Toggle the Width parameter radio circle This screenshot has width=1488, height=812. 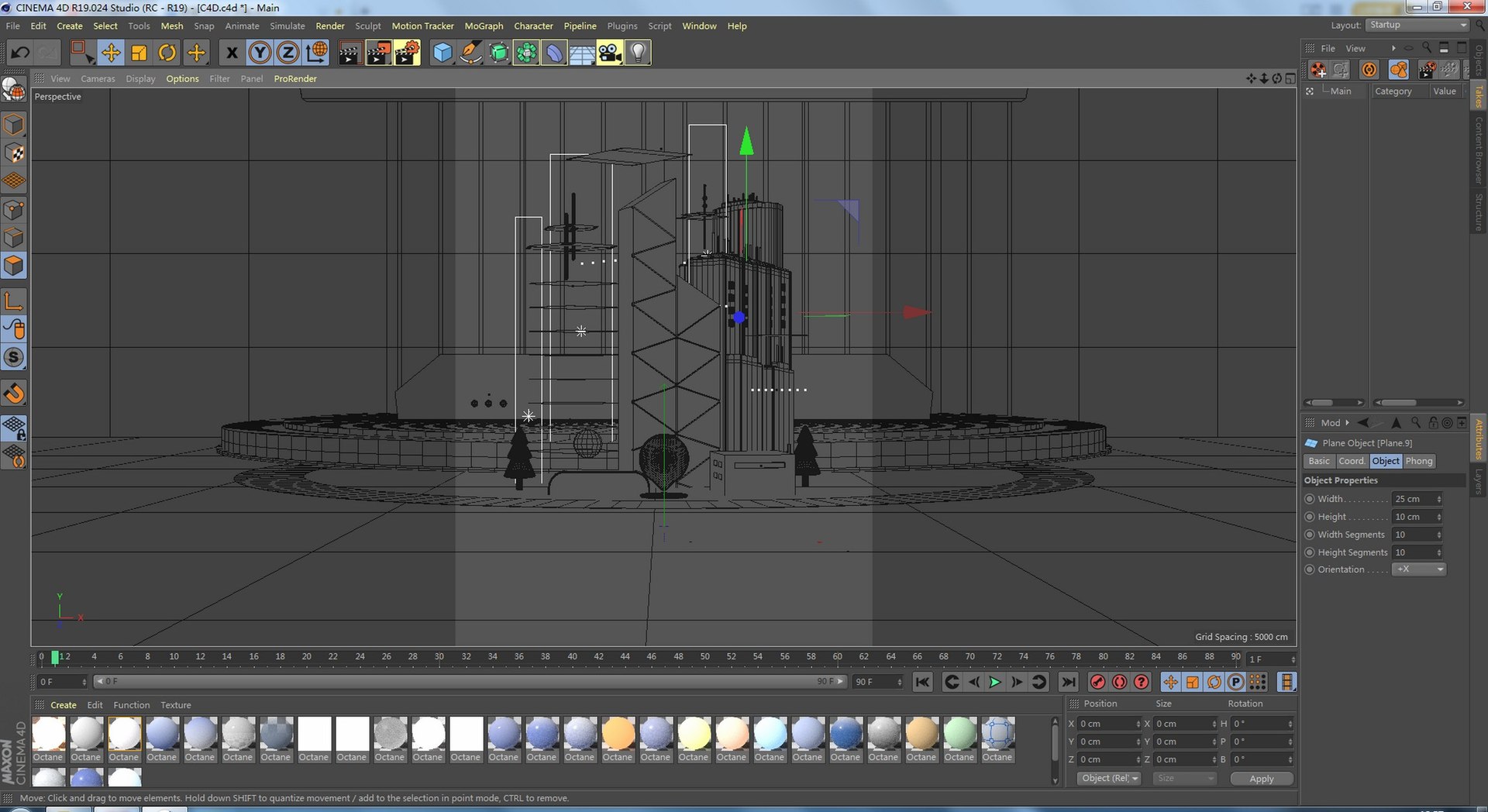[1310, 499]
